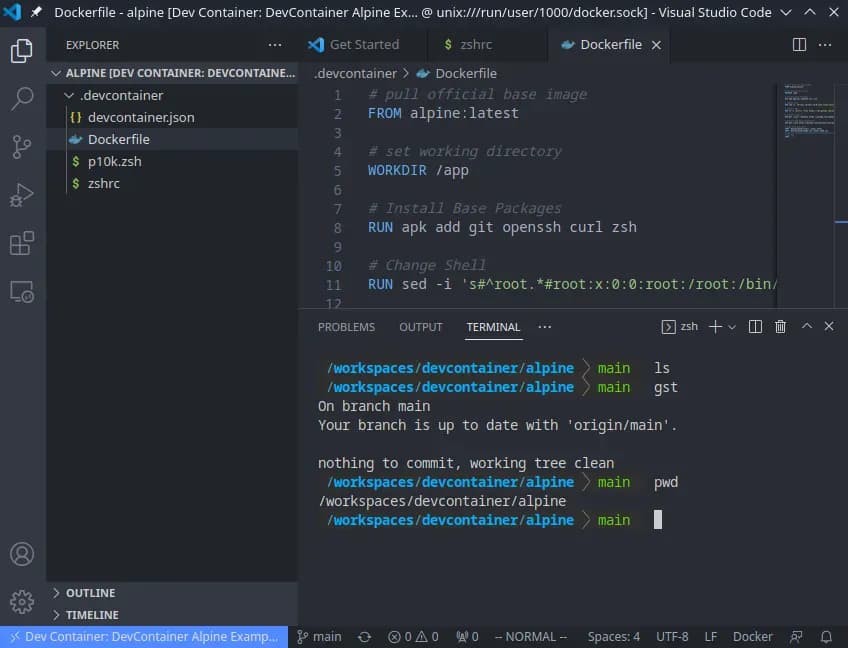Screen dimensions: 848x648
Task: Pin the window with title bar pin
Action: 36,12
